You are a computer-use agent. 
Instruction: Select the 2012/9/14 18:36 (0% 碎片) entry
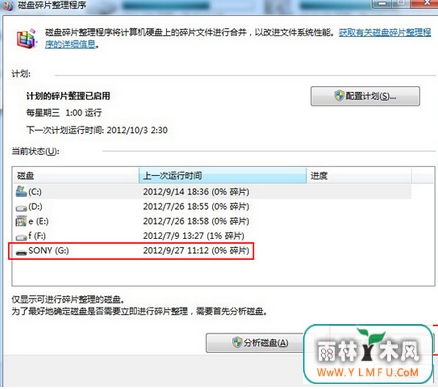196,192
